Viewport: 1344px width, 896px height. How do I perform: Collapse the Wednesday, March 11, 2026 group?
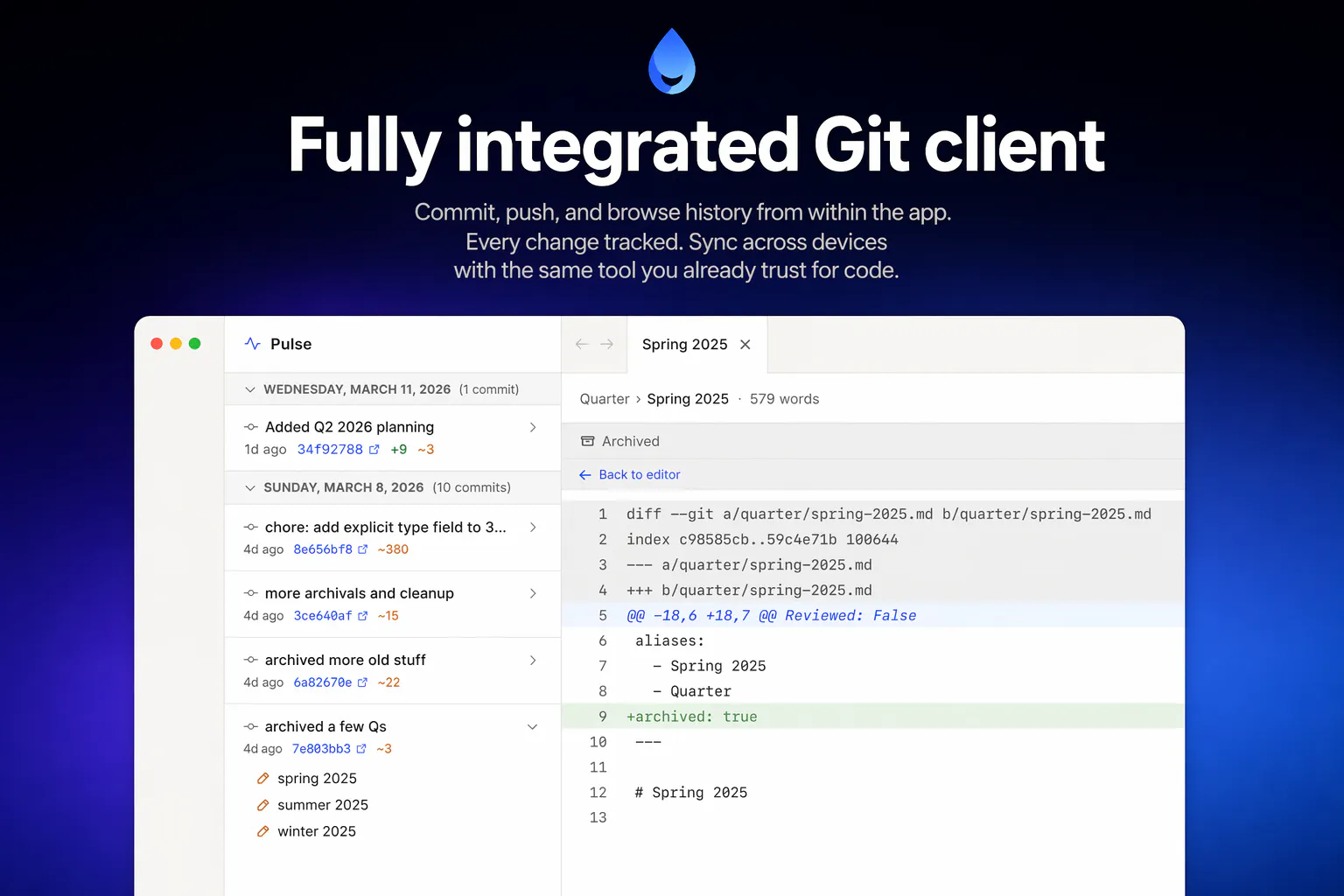tap(250, 389)
